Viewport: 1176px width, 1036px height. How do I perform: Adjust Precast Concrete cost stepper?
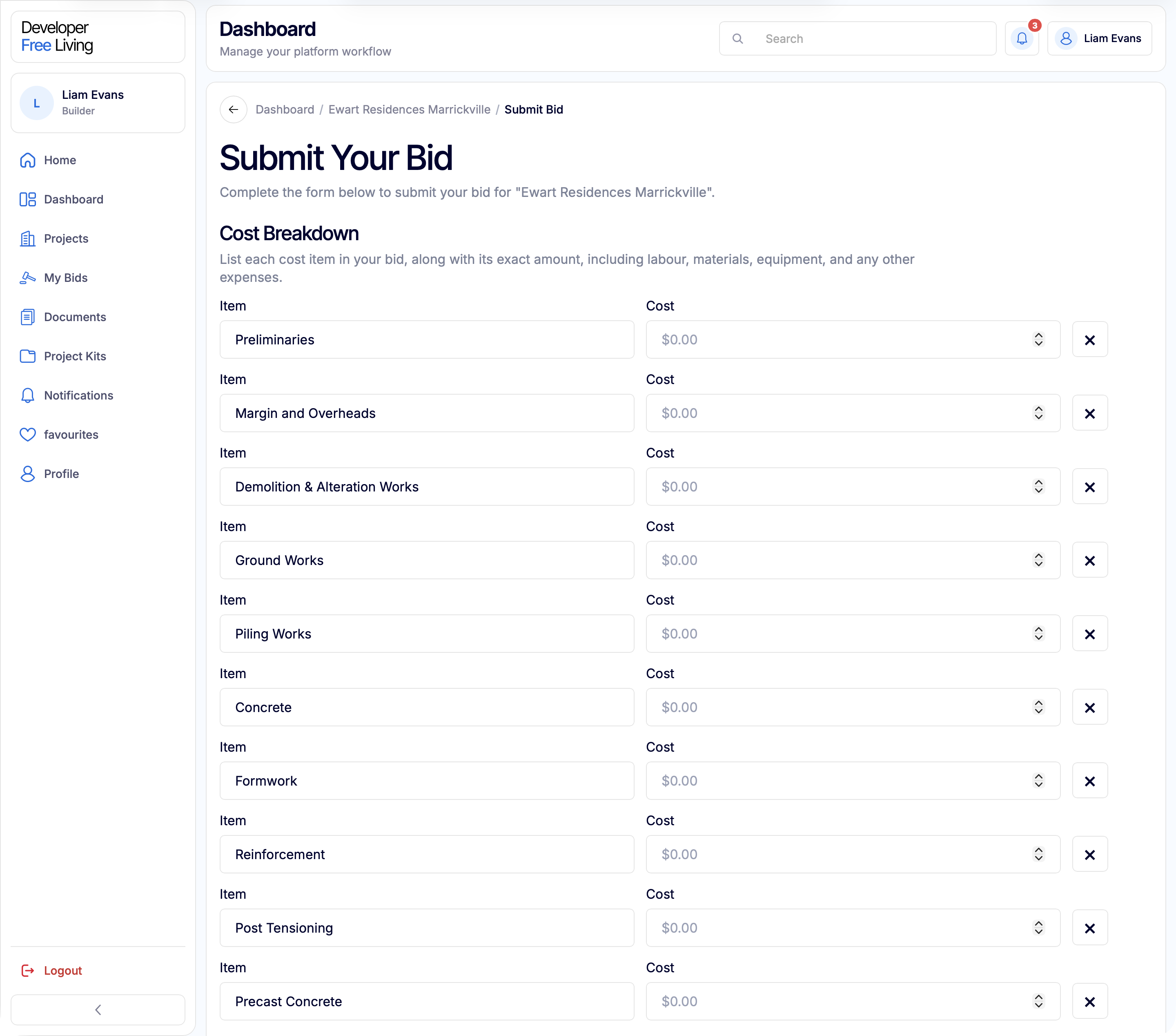pos(1038,1001)
